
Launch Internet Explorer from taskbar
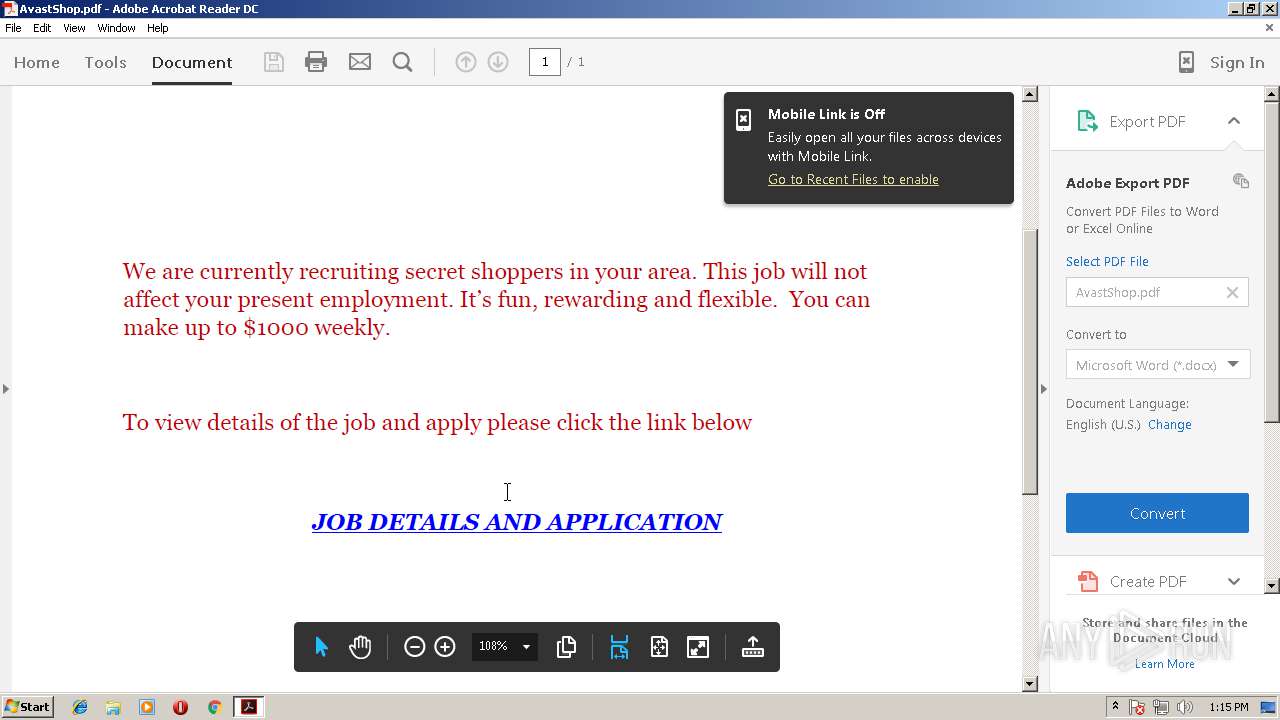(x=80, y=707)
